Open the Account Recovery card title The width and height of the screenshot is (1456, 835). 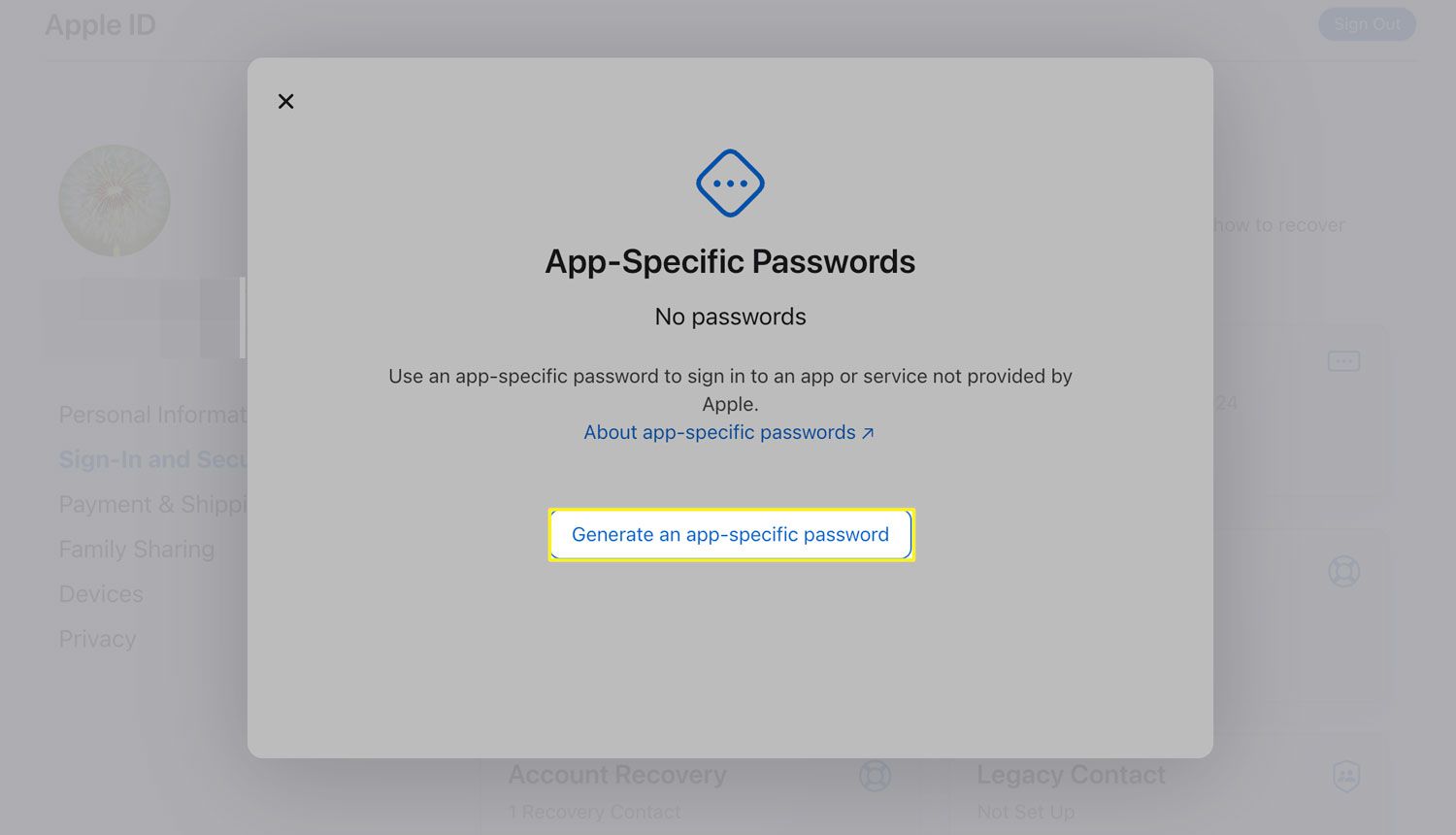tap(617, 775)
